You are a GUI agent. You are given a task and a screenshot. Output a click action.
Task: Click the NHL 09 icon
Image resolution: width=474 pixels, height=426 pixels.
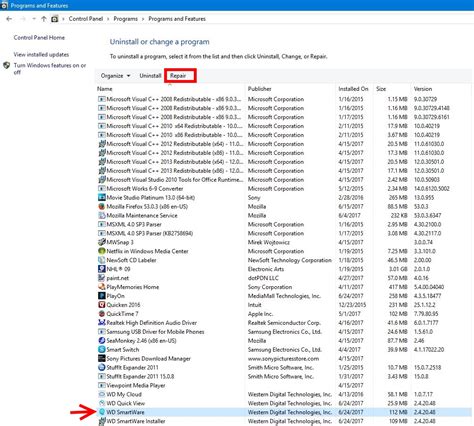click(102, 269)
